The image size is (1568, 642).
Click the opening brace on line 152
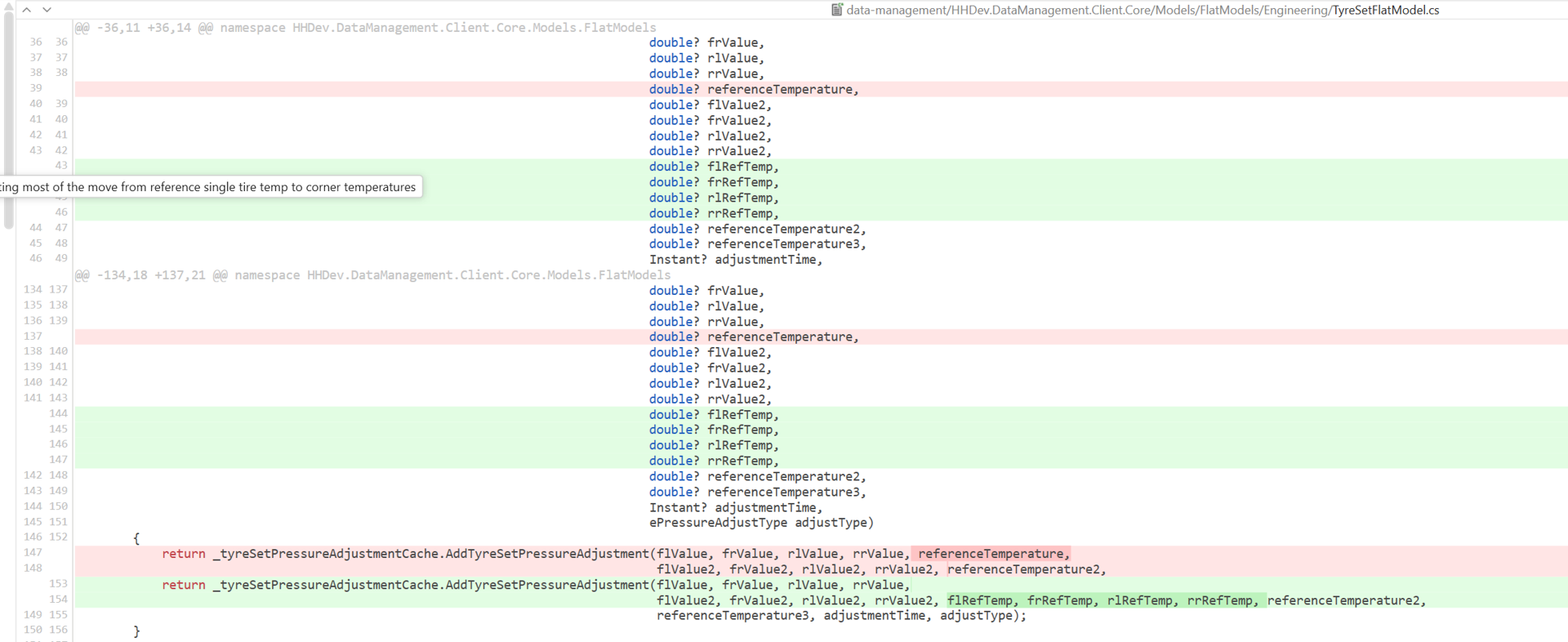tap(136, 538)
